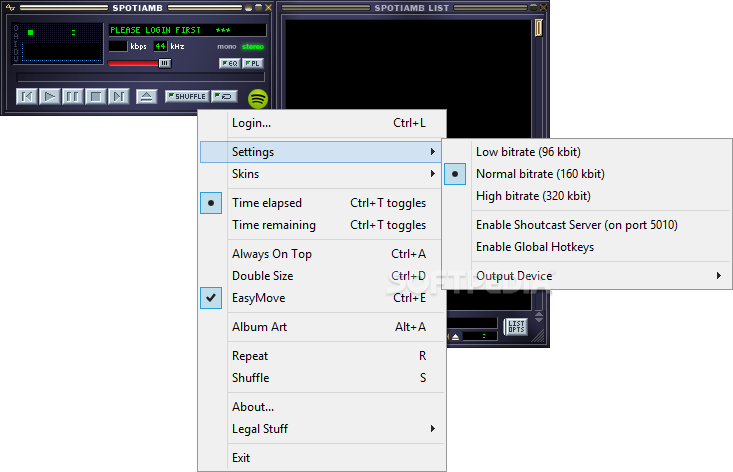The height and width of the screenshot is (472, 733).
Task: Toggle the repeat loop button in the player
Action: [224, 96]
